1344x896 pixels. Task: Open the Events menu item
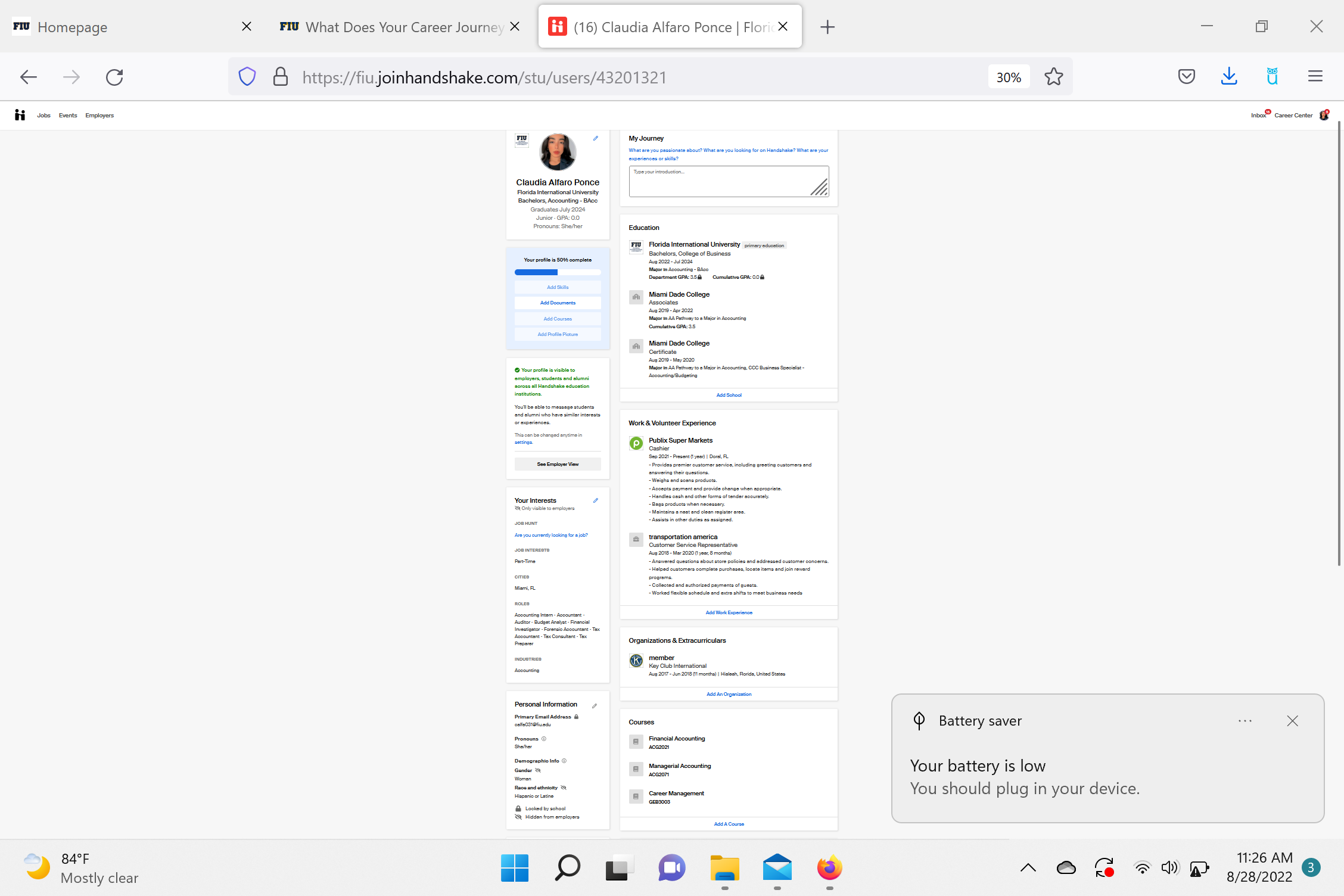coord(68,116)
